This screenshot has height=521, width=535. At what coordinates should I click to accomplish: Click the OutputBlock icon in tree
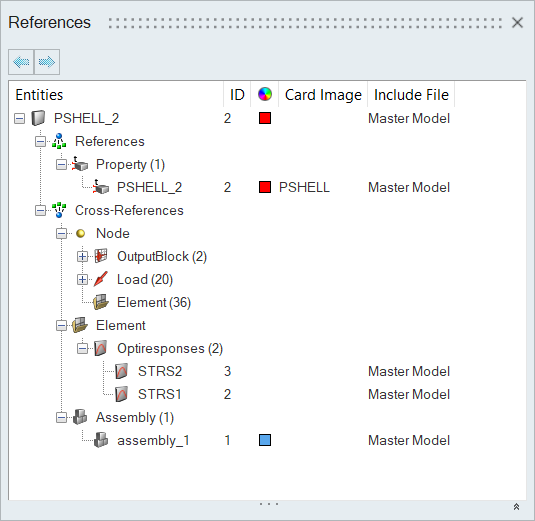101,256
